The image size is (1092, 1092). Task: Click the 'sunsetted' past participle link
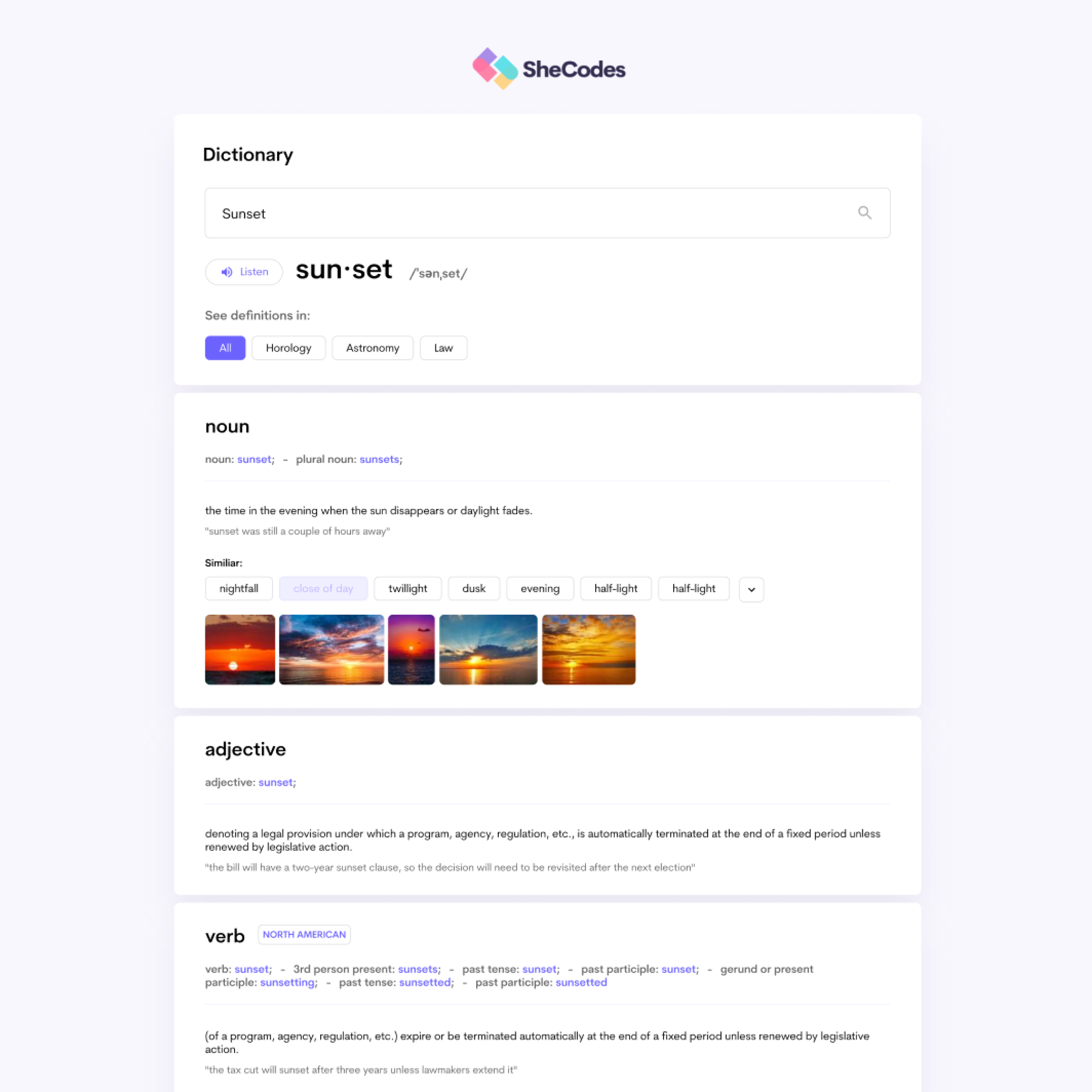tap(580, 982)
